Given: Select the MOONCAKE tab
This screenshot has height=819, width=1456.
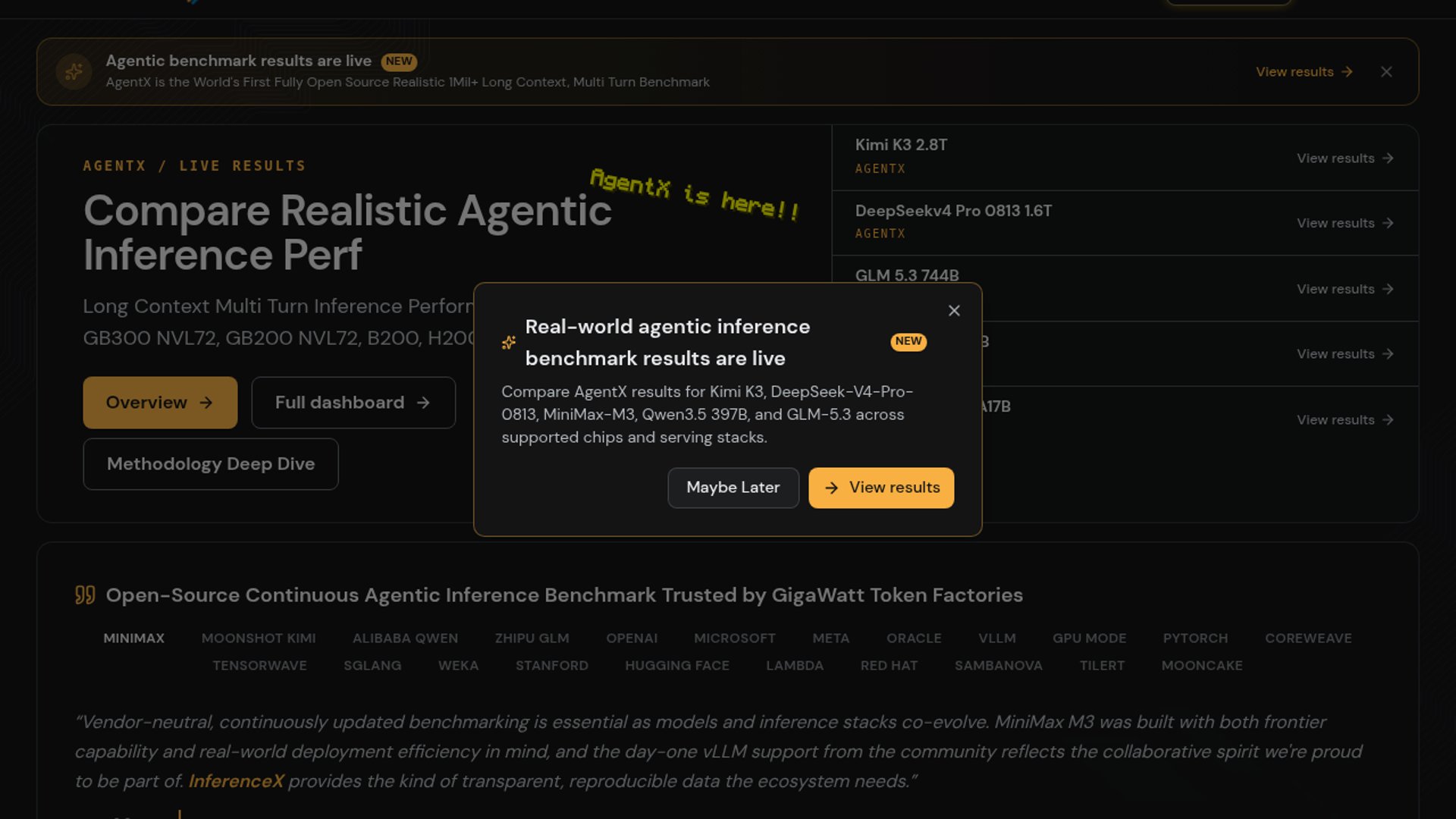Looking at the screenshot, I should [x=1202, y=666].
